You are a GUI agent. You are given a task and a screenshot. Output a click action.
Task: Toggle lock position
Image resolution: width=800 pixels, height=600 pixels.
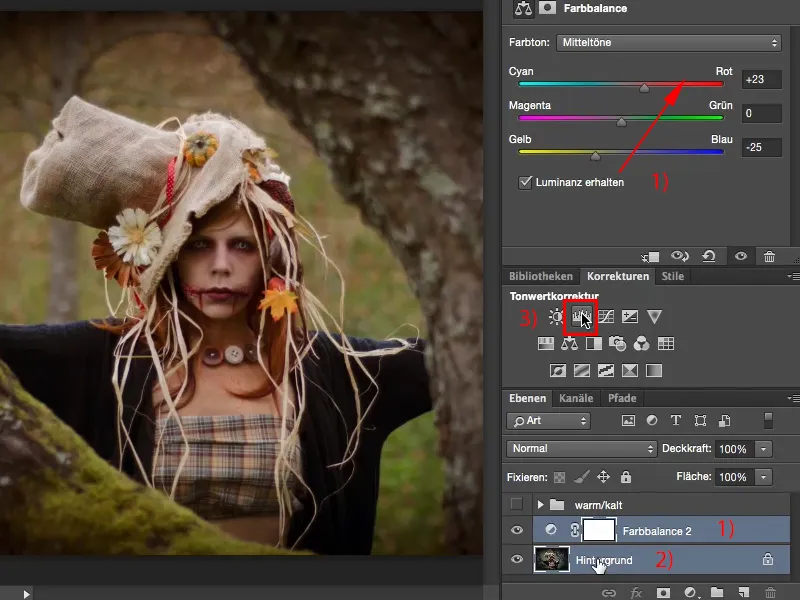tap(604, 477)
